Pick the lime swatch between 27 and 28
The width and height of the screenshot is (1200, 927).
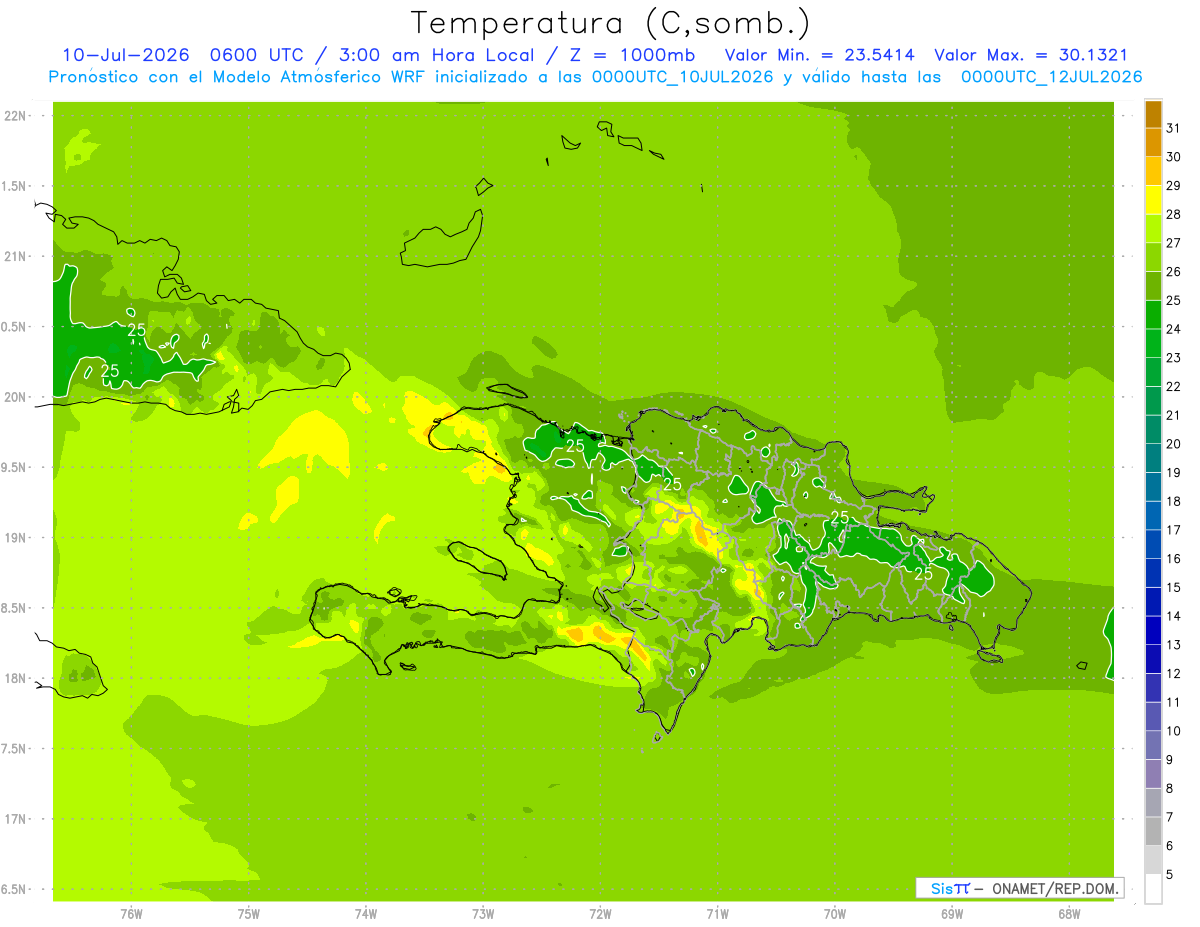[1153, 229]
